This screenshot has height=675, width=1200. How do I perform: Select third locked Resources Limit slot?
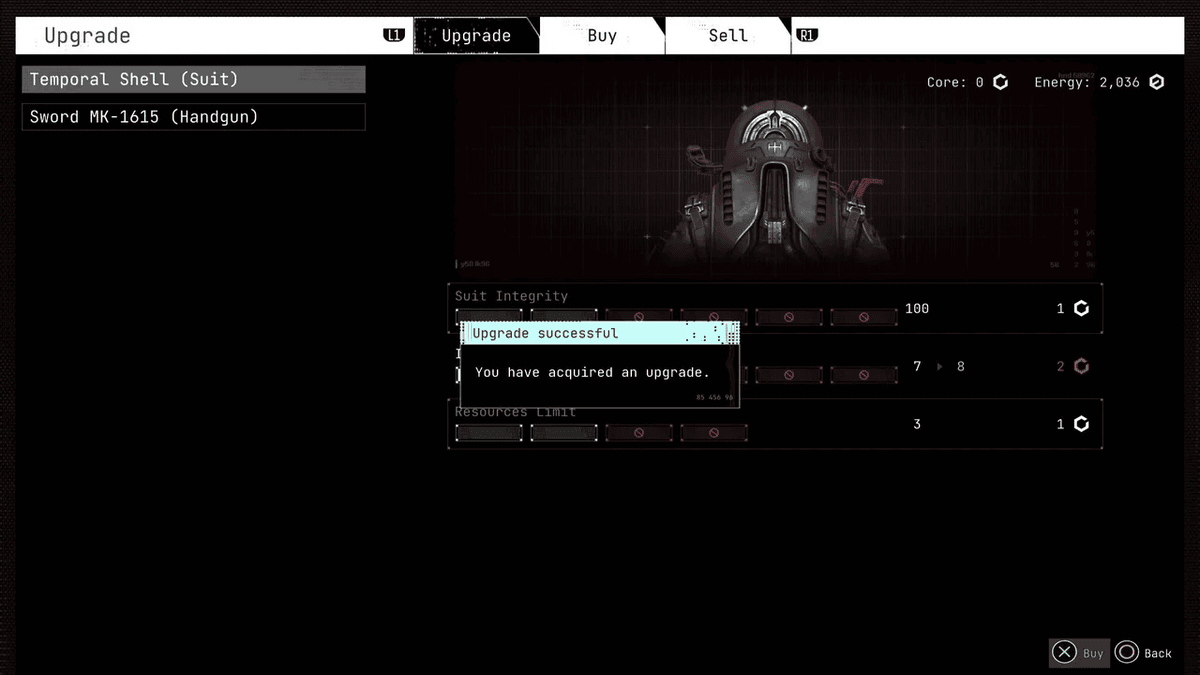pyautogui.click(x=639, y=433)
